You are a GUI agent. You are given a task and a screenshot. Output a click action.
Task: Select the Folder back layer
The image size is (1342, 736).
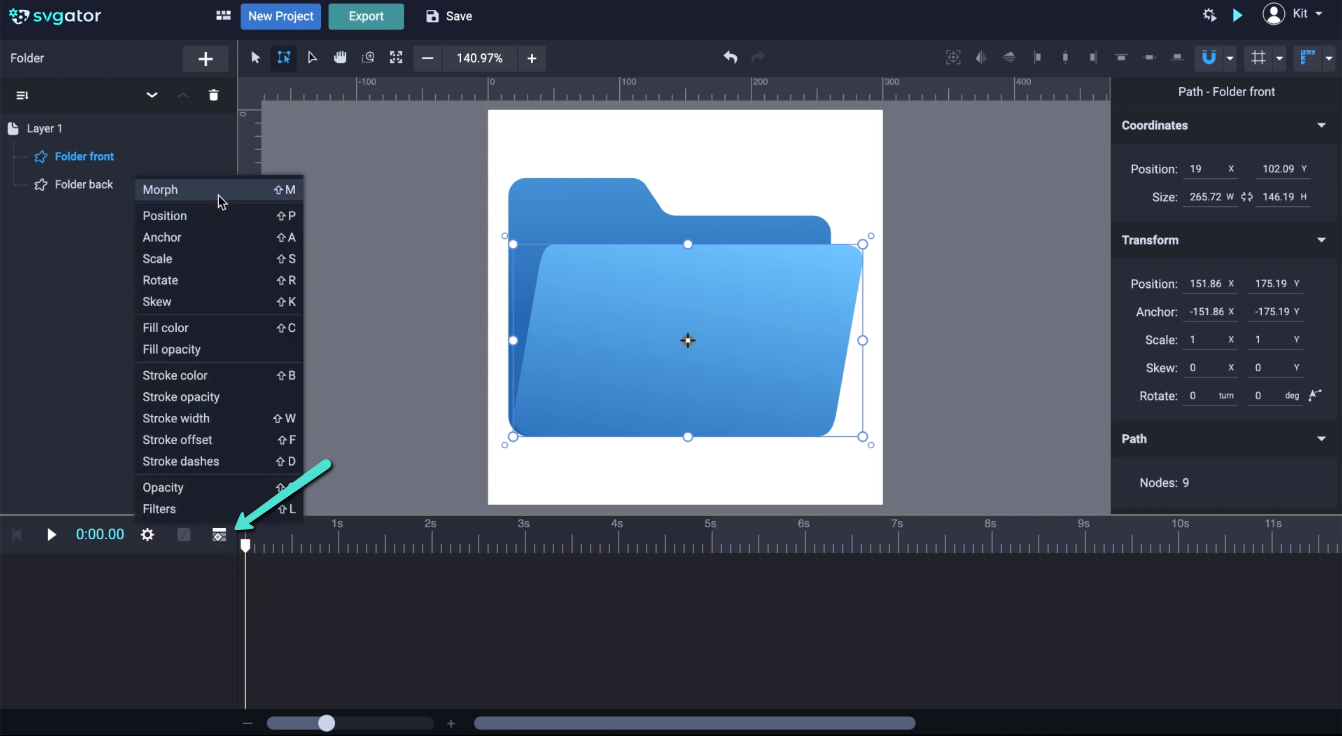(x=84, y=185)
